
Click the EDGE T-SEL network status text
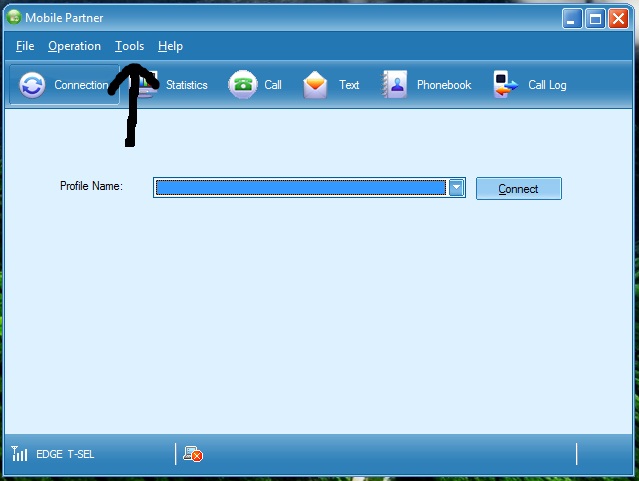pos(65,454)
